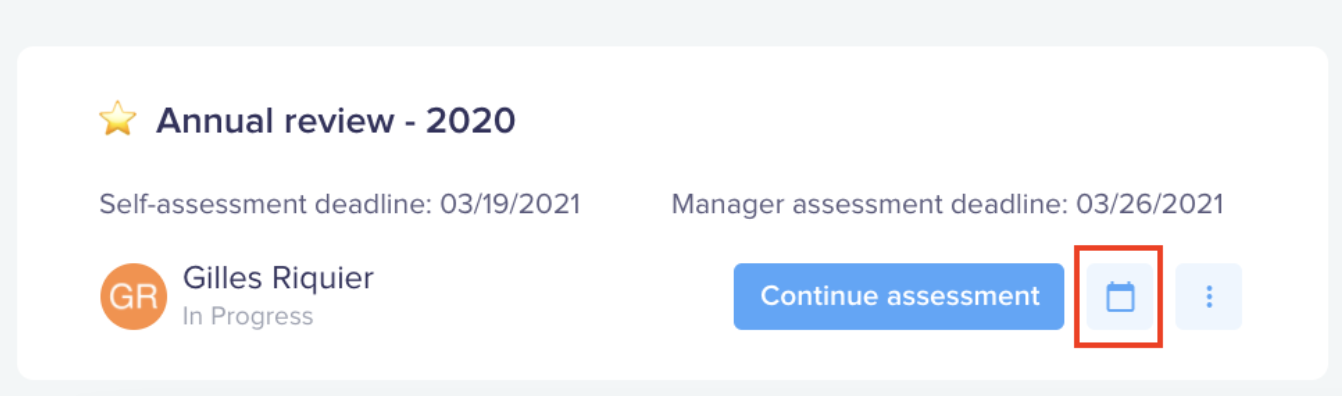1342x396 pixels.
Task: Click the star next to Annual review
Action: (x=117, y=120)
